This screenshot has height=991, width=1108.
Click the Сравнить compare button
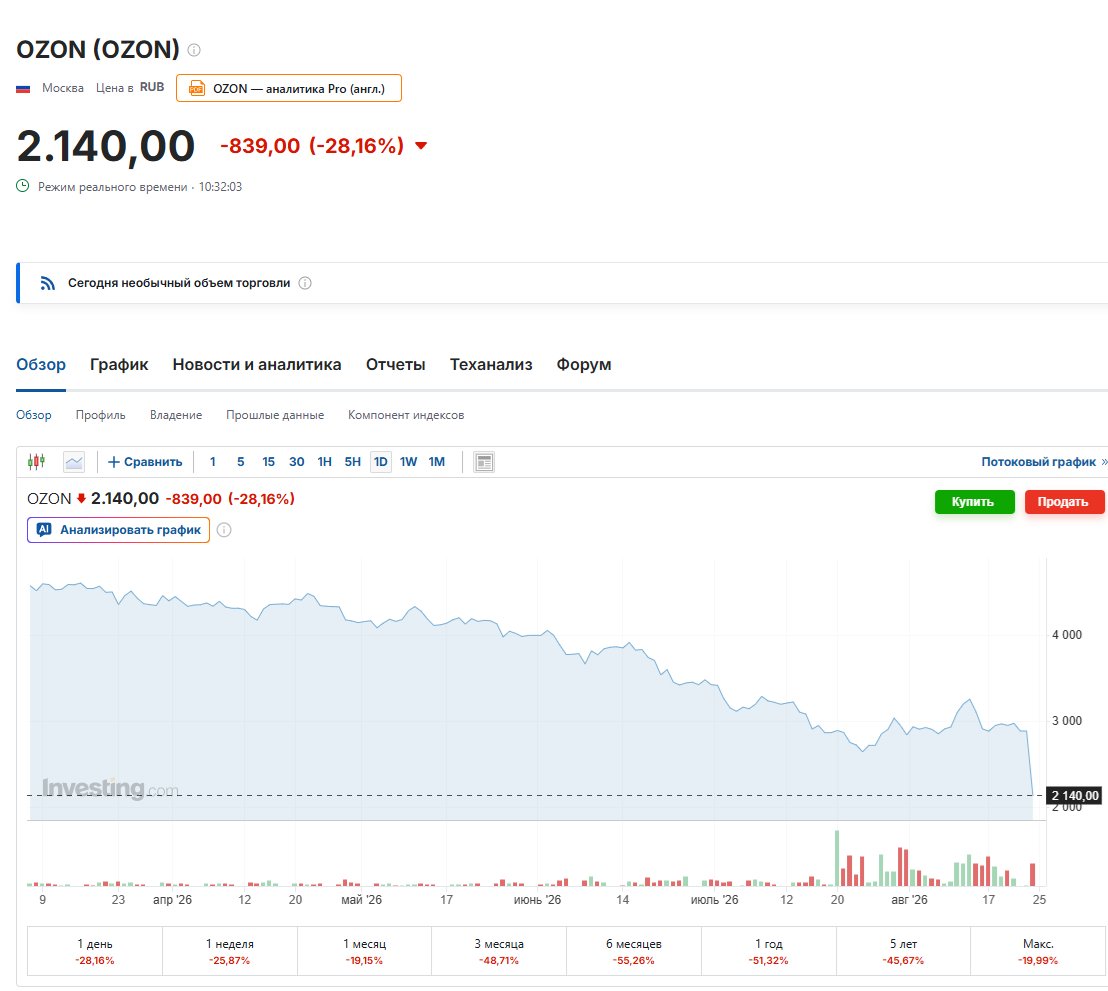pyautogui.click(x=145, y=462)
